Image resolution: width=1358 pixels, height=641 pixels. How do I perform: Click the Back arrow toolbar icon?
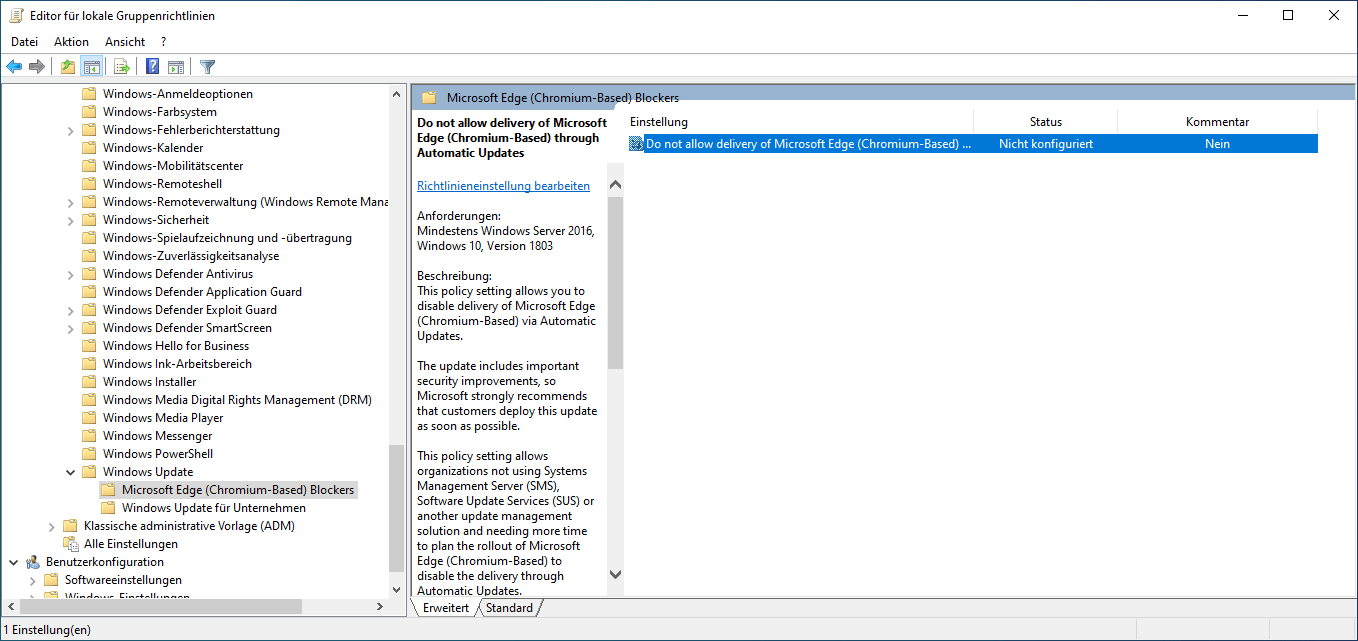[x=14, y=67]
